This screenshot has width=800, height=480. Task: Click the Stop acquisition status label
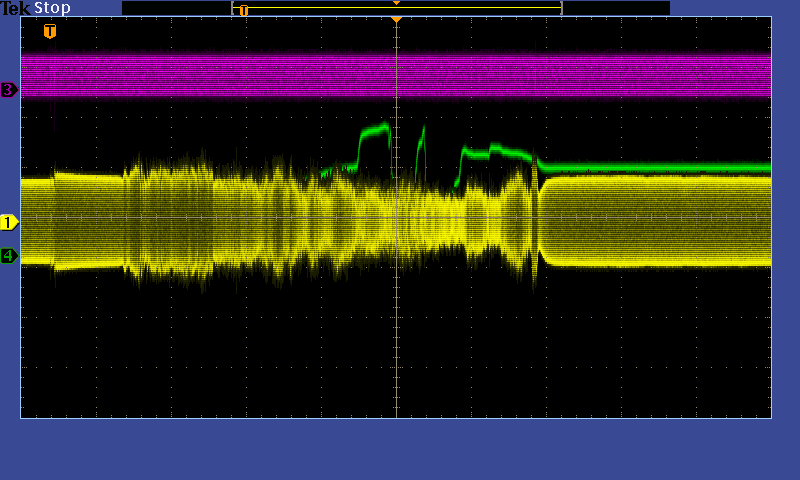pos(53,8)
